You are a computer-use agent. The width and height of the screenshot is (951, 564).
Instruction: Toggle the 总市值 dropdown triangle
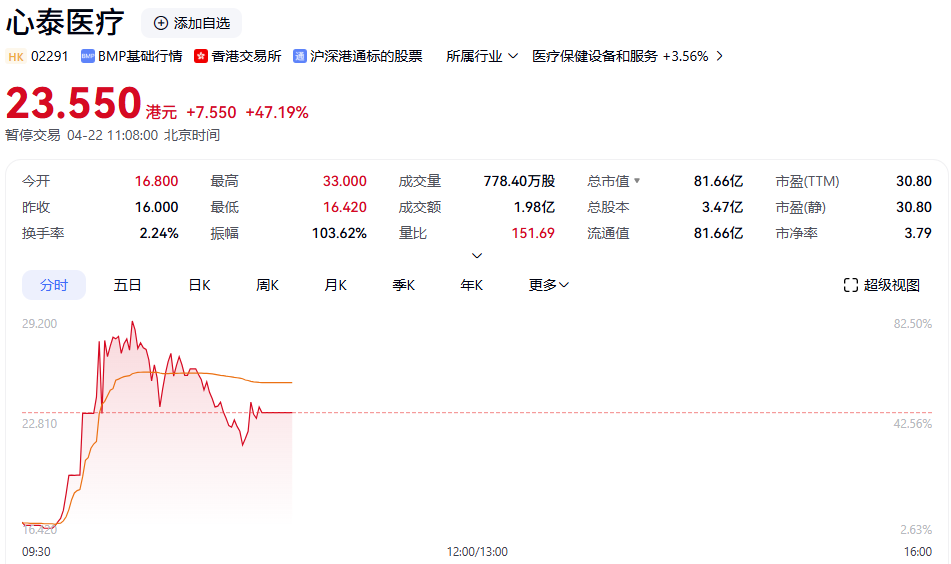tap(637, 181)
